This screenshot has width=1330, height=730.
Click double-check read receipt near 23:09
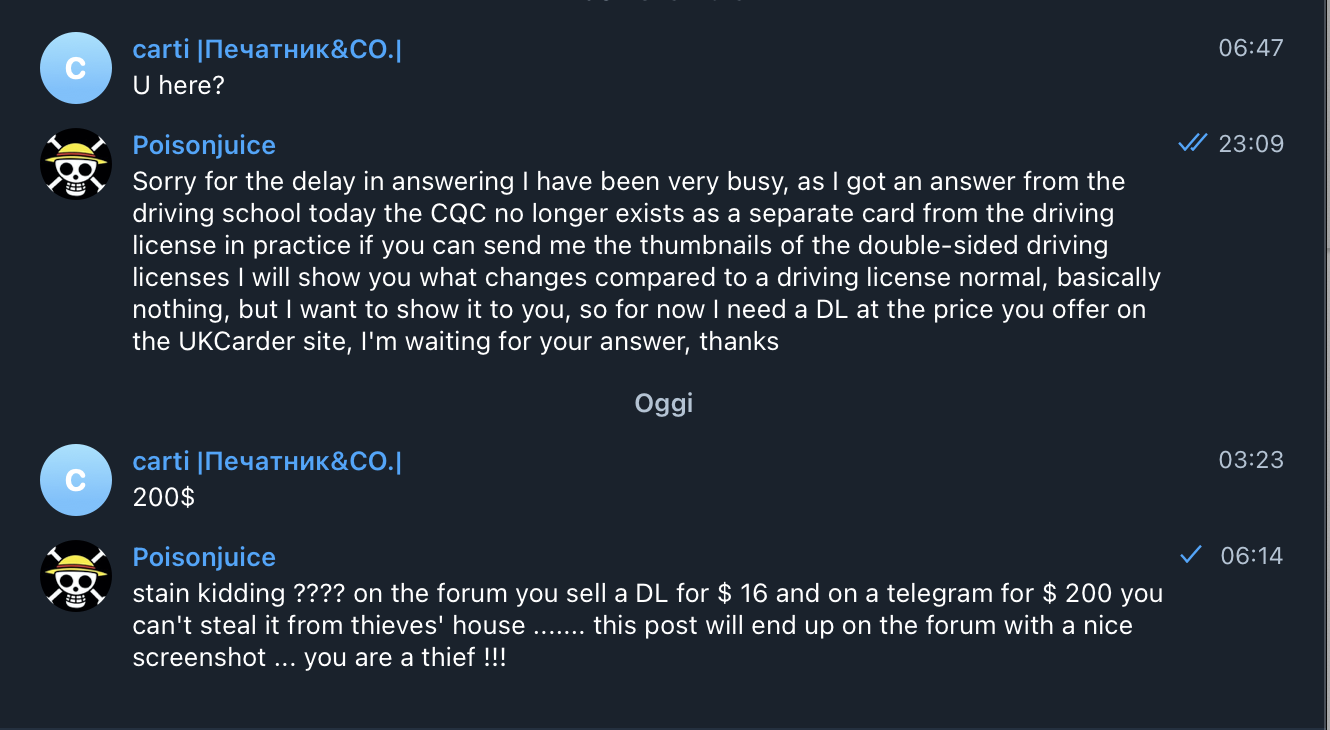coord(1192,144)
